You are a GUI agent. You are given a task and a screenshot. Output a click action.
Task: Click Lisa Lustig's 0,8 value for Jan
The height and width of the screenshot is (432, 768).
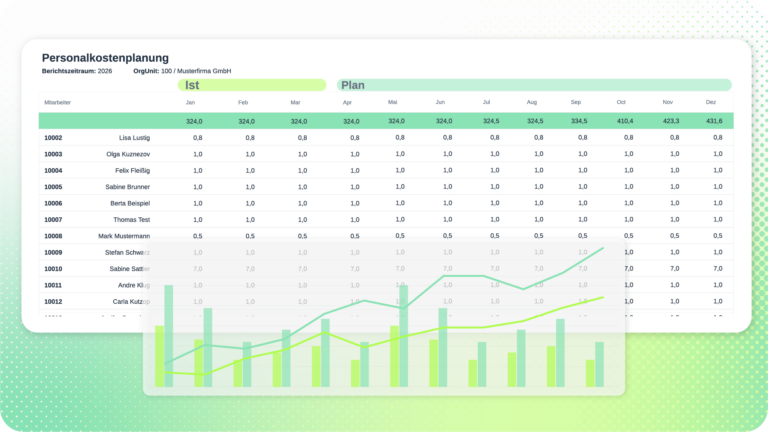pos(197,137)
